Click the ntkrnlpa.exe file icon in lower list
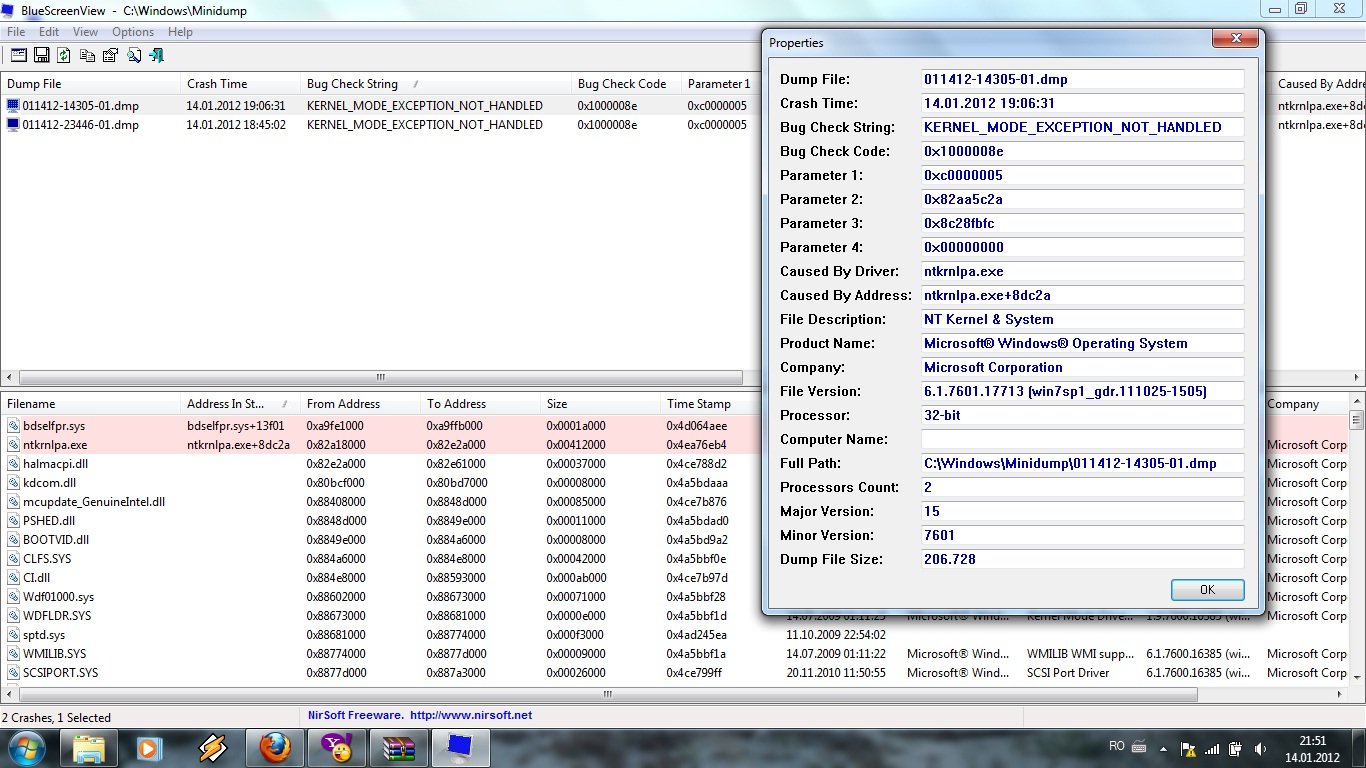Image resolution: width=1366 pixels, height=768 pixels. tap(13, 445)
